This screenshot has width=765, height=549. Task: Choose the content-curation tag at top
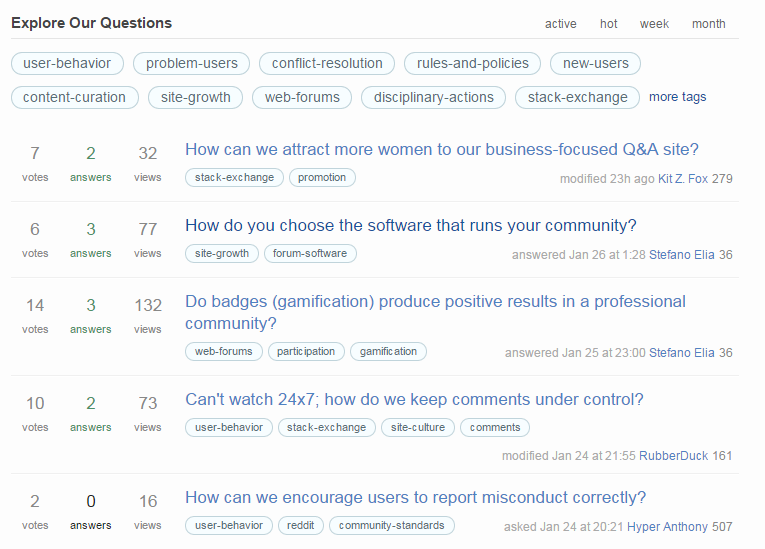[x=74, y=97]
